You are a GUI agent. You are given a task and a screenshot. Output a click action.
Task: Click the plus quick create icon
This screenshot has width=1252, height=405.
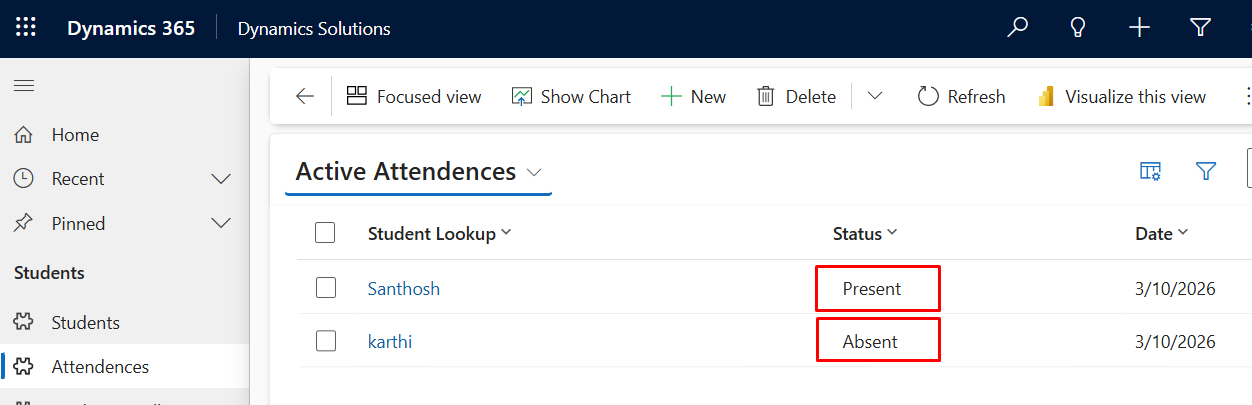click(1139, 28)
